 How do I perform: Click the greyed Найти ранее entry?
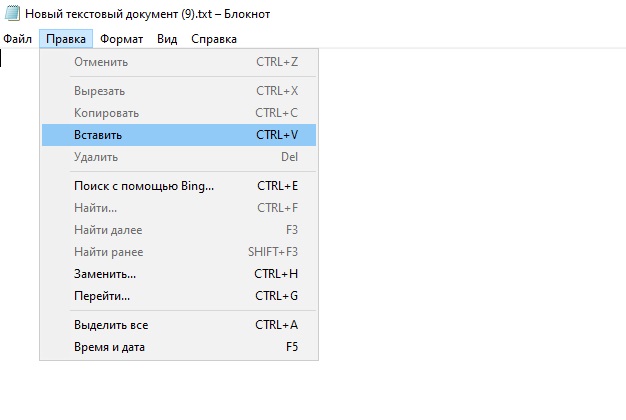click(179, 252)
